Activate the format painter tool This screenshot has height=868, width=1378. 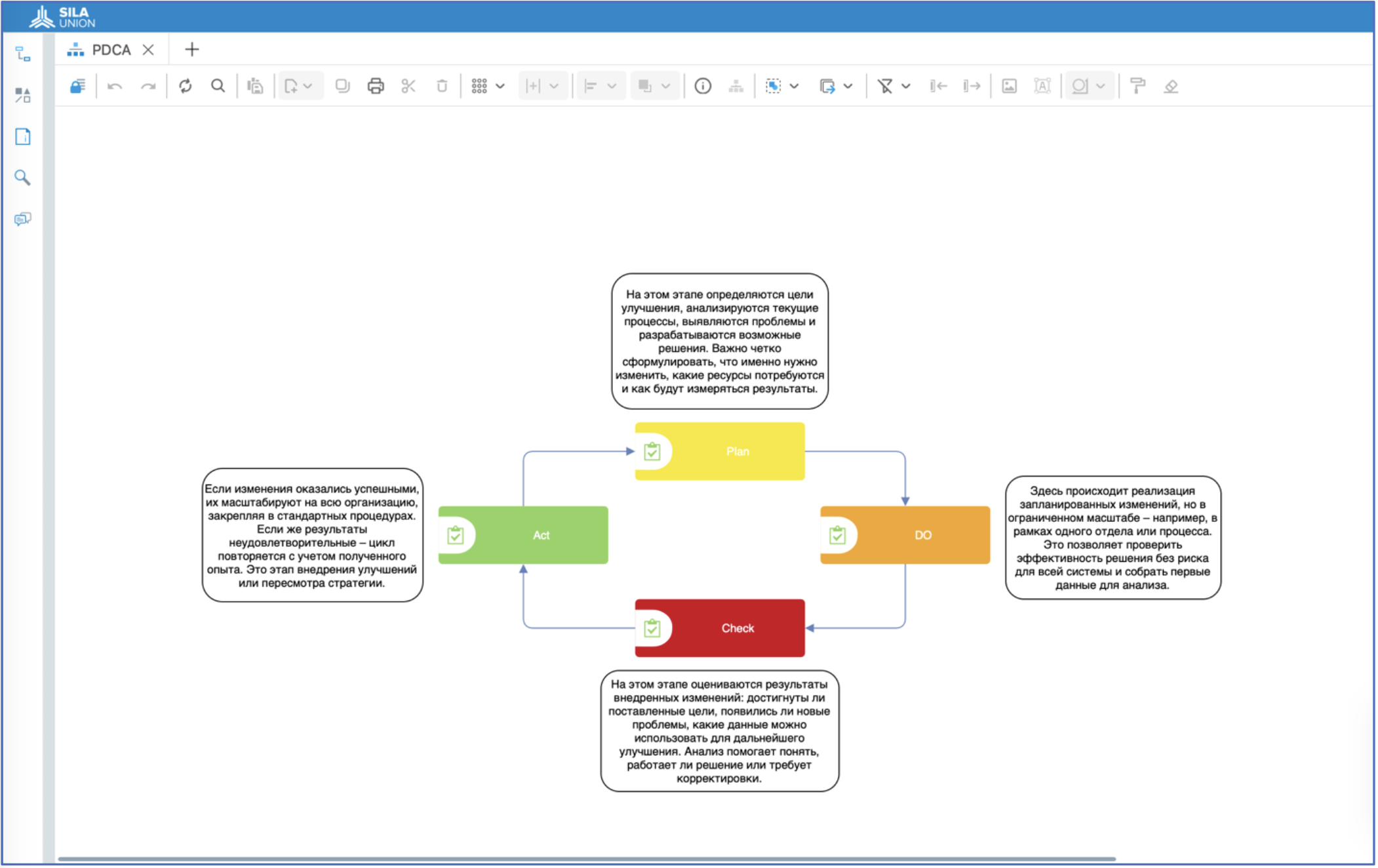pyautogui.click(x=1139, y=86)
